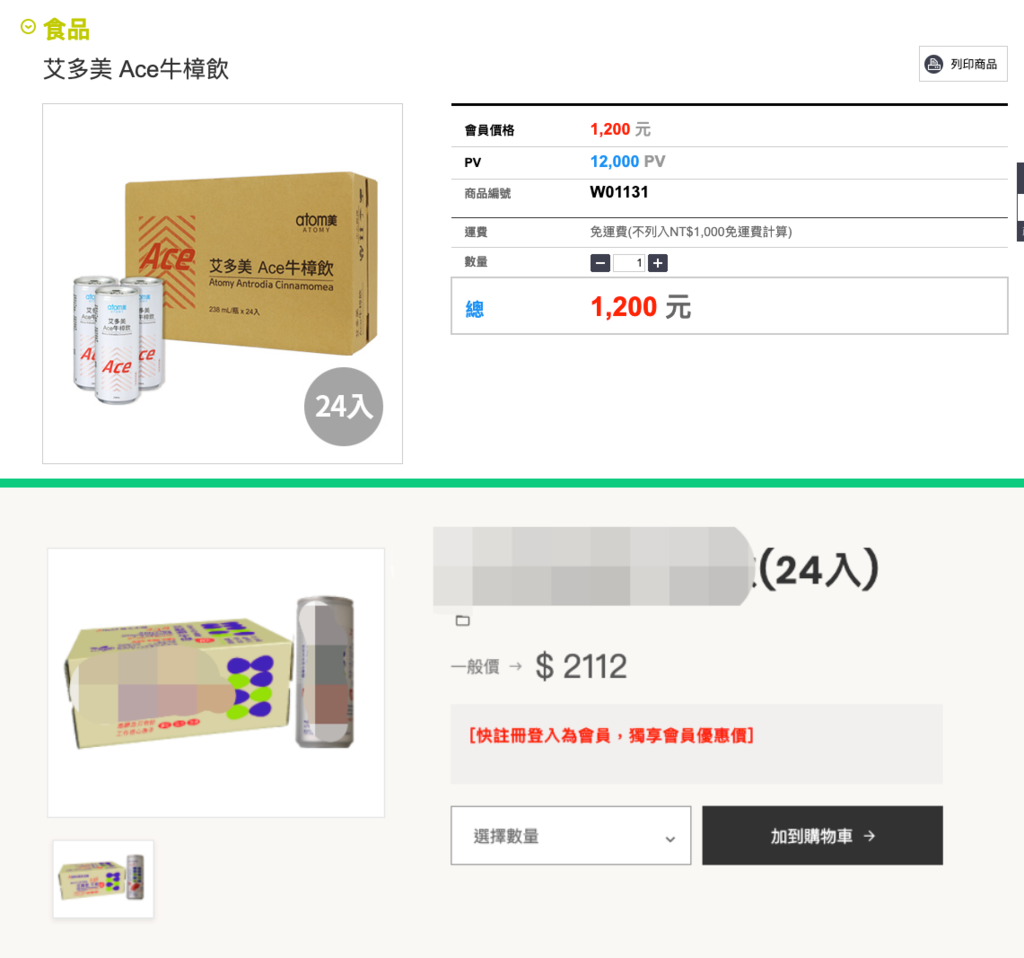The height and width of the screenshot is (958, 1024).
Task: Click the green circled chevron beside 食品
Action: click(x=28, y=27)
